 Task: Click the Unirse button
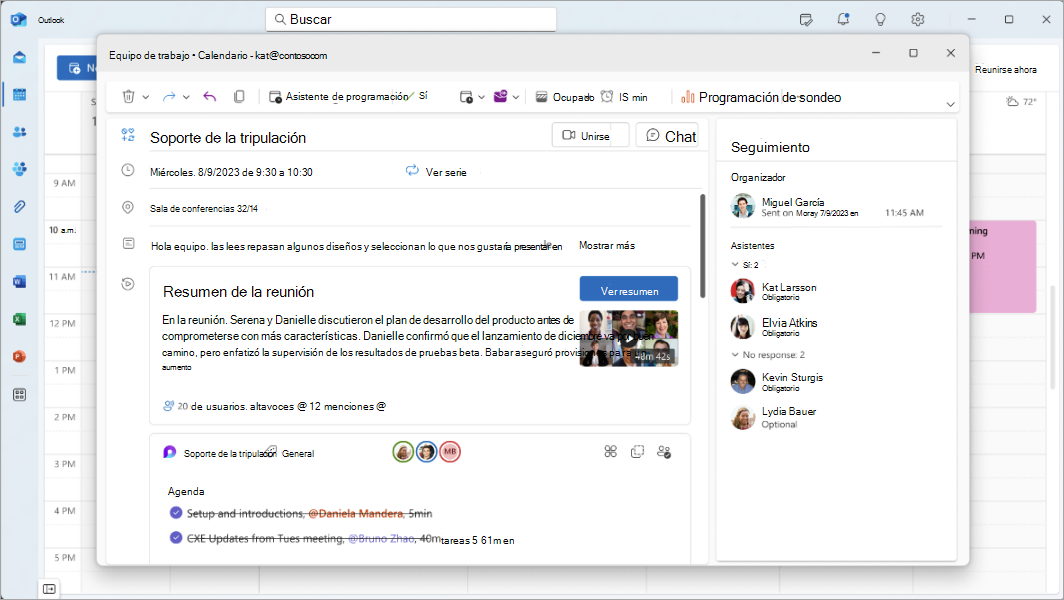point(590,135)
